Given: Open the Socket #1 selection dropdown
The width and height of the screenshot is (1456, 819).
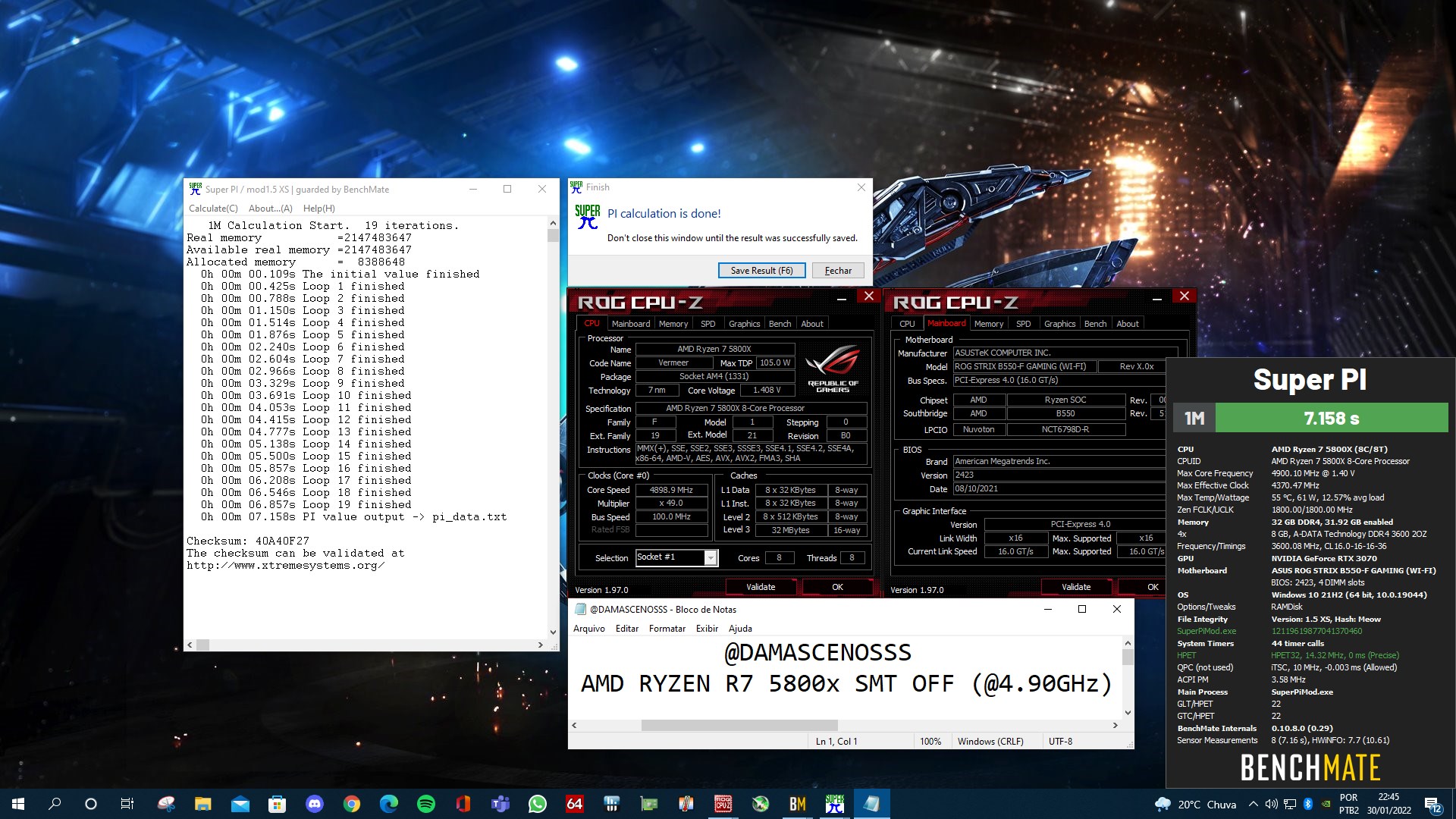Looking at the screenshot, I should click(676, 557).
